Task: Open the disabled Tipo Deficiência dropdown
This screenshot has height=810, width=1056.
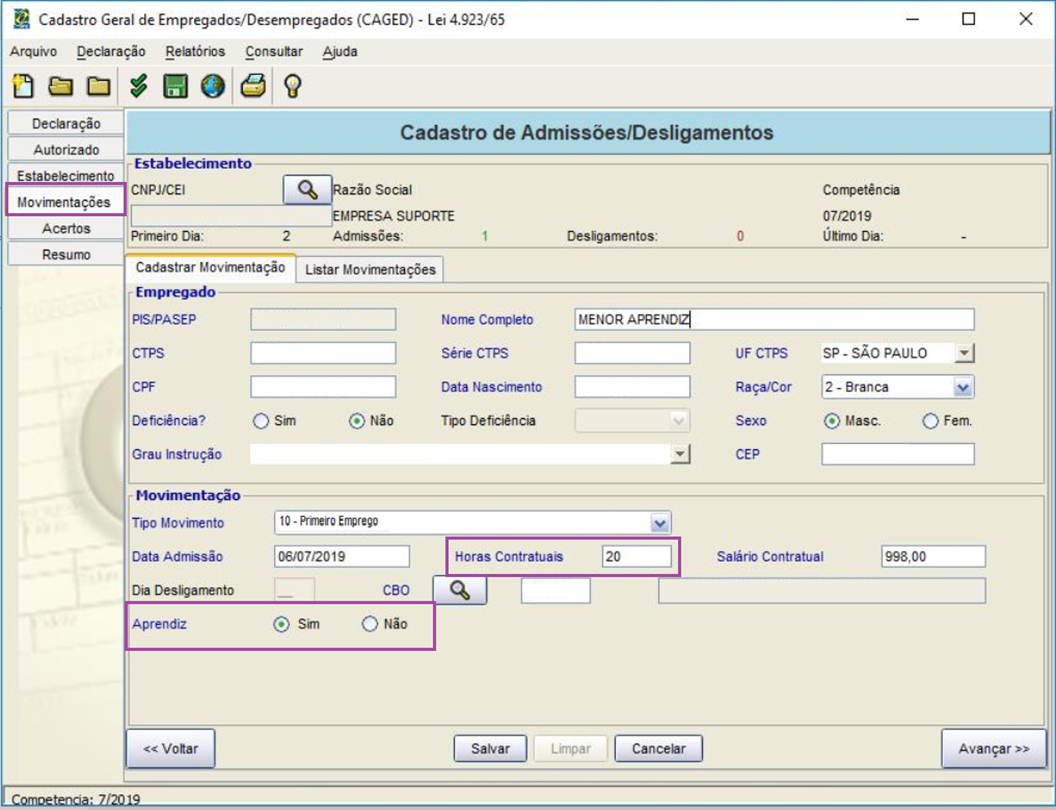Action: coord(678,421)
